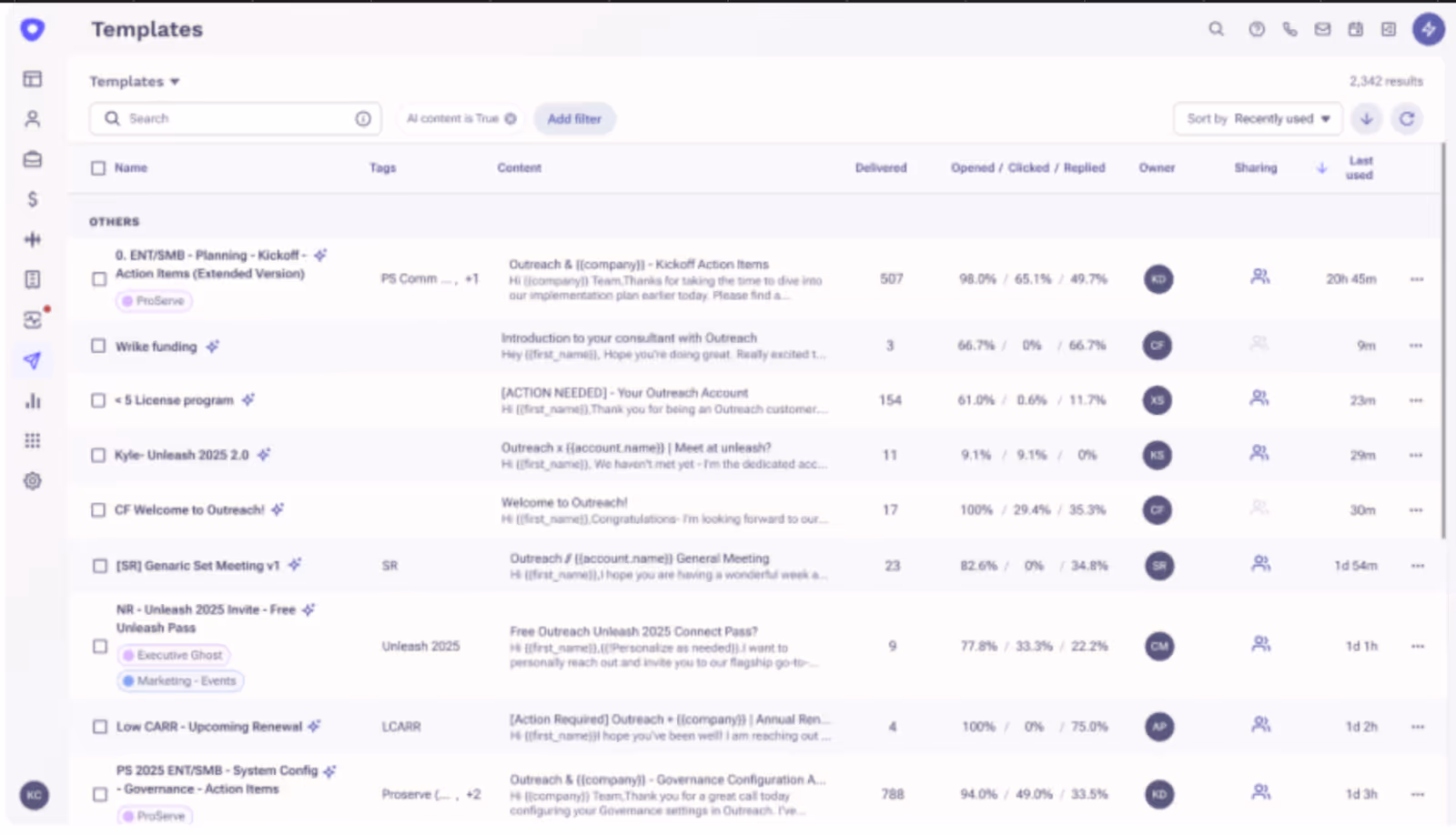This screenshot has height=835, width=1456.
Task: Open the phone dialer icon
Action: tap(1289, 29)
